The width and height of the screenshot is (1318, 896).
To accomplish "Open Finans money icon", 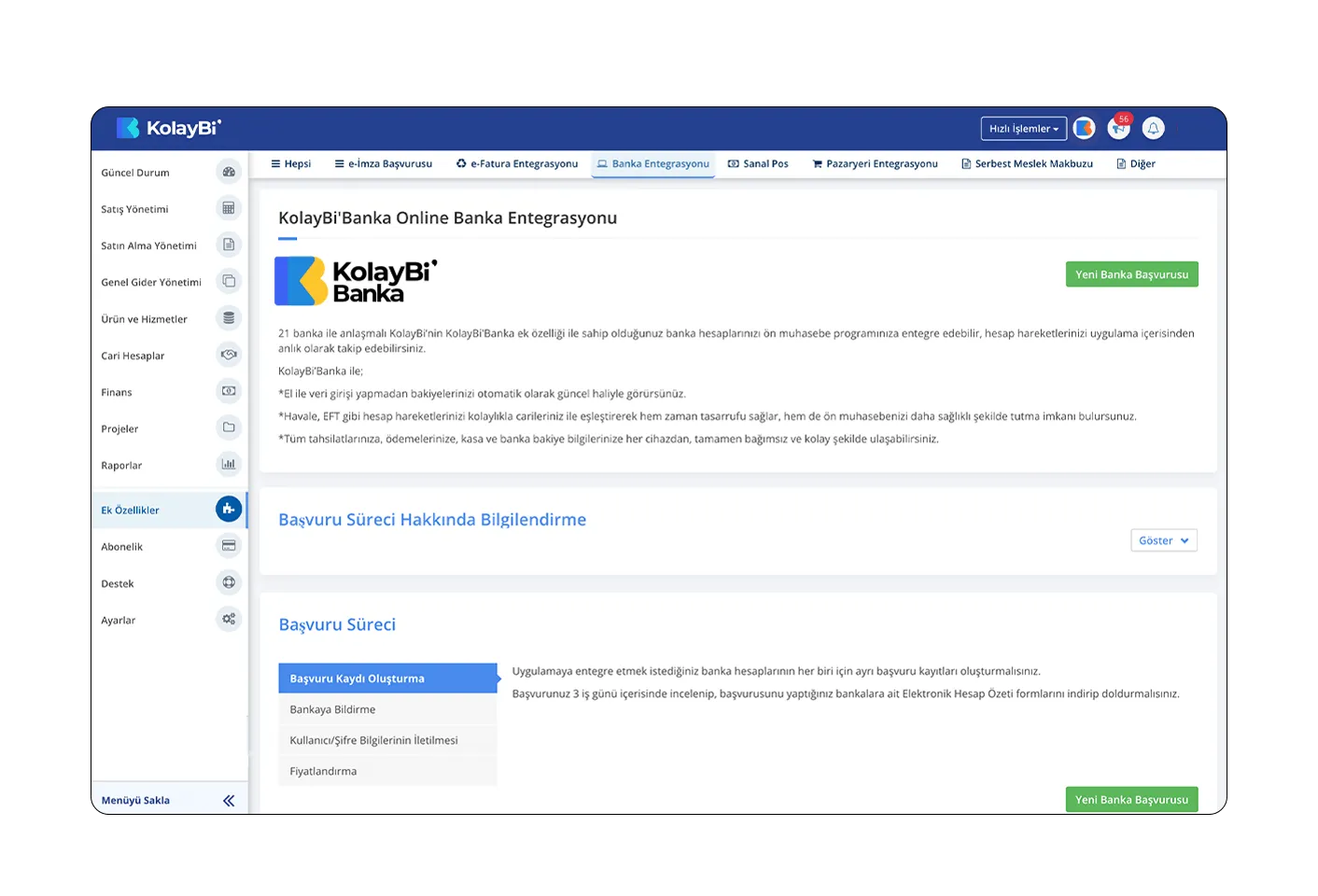I will 229,391.
